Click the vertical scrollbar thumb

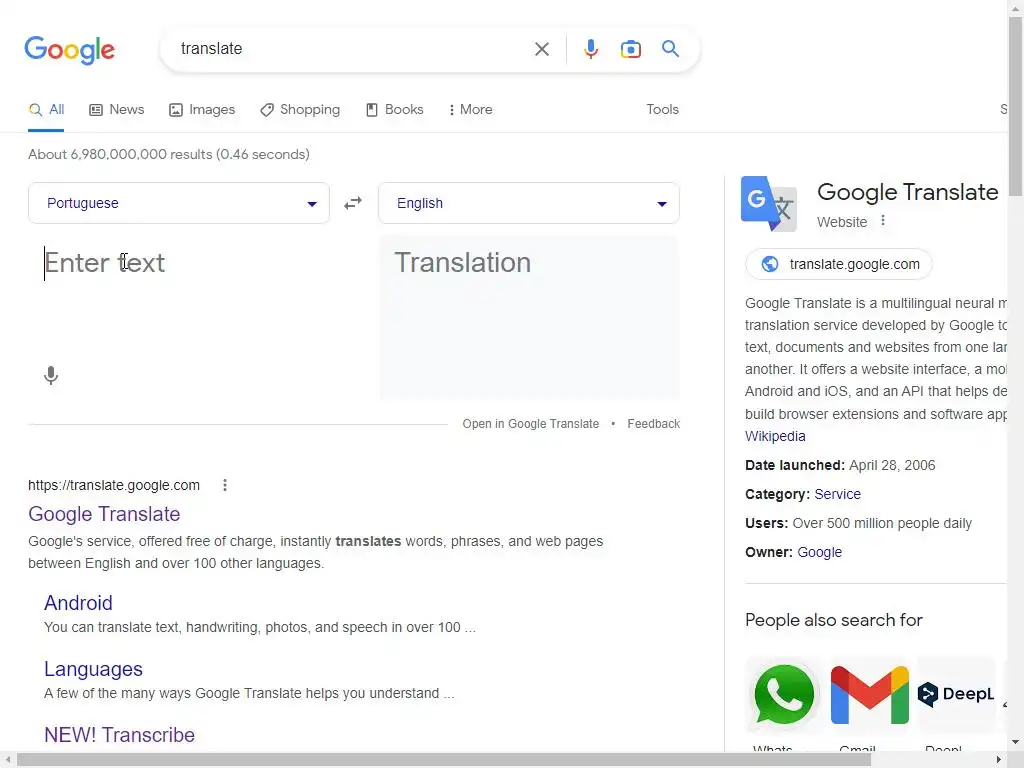(1016, 106)
